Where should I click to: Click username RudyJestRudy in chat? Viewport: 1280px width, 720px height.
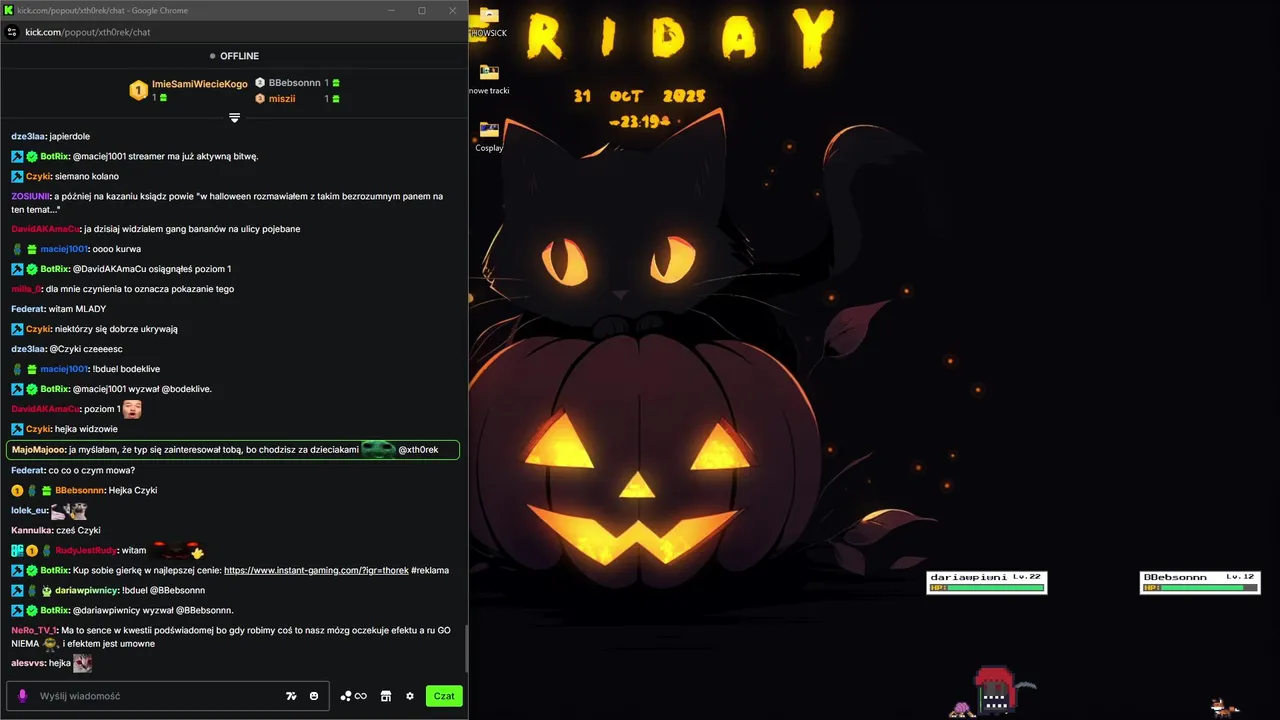[x=86, y=550]
